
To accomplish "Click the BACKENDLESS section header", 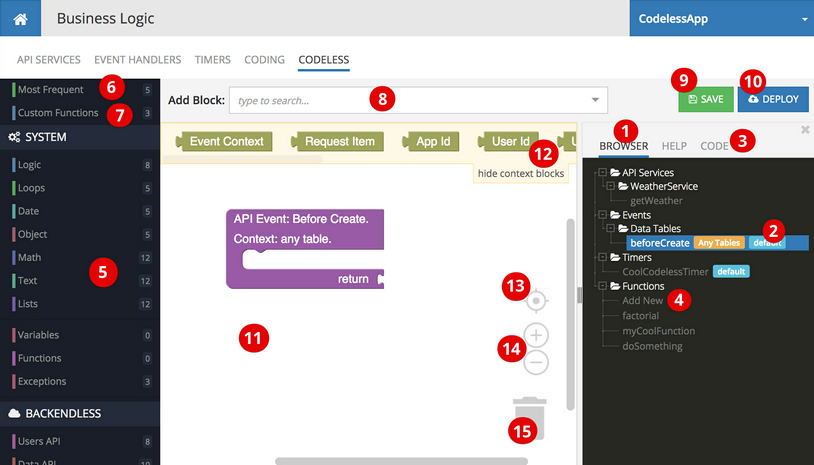I will (x=80, y=414).
